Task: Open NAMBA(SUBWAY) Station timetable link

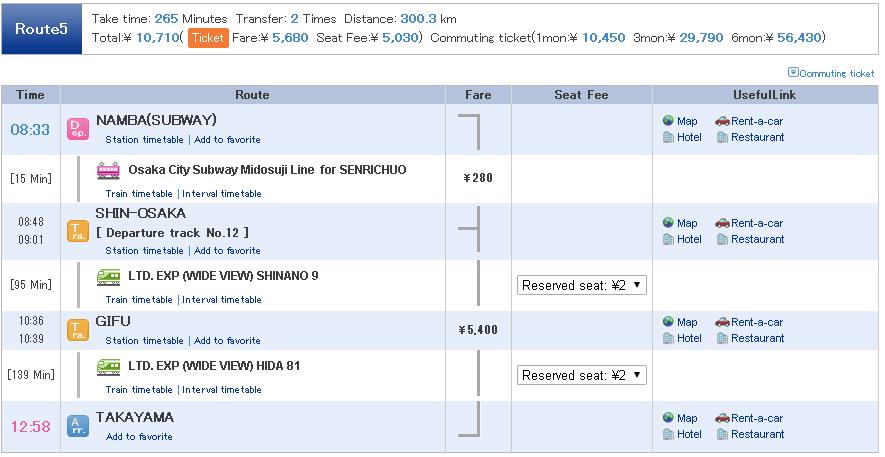Action: tap(144, 140)
